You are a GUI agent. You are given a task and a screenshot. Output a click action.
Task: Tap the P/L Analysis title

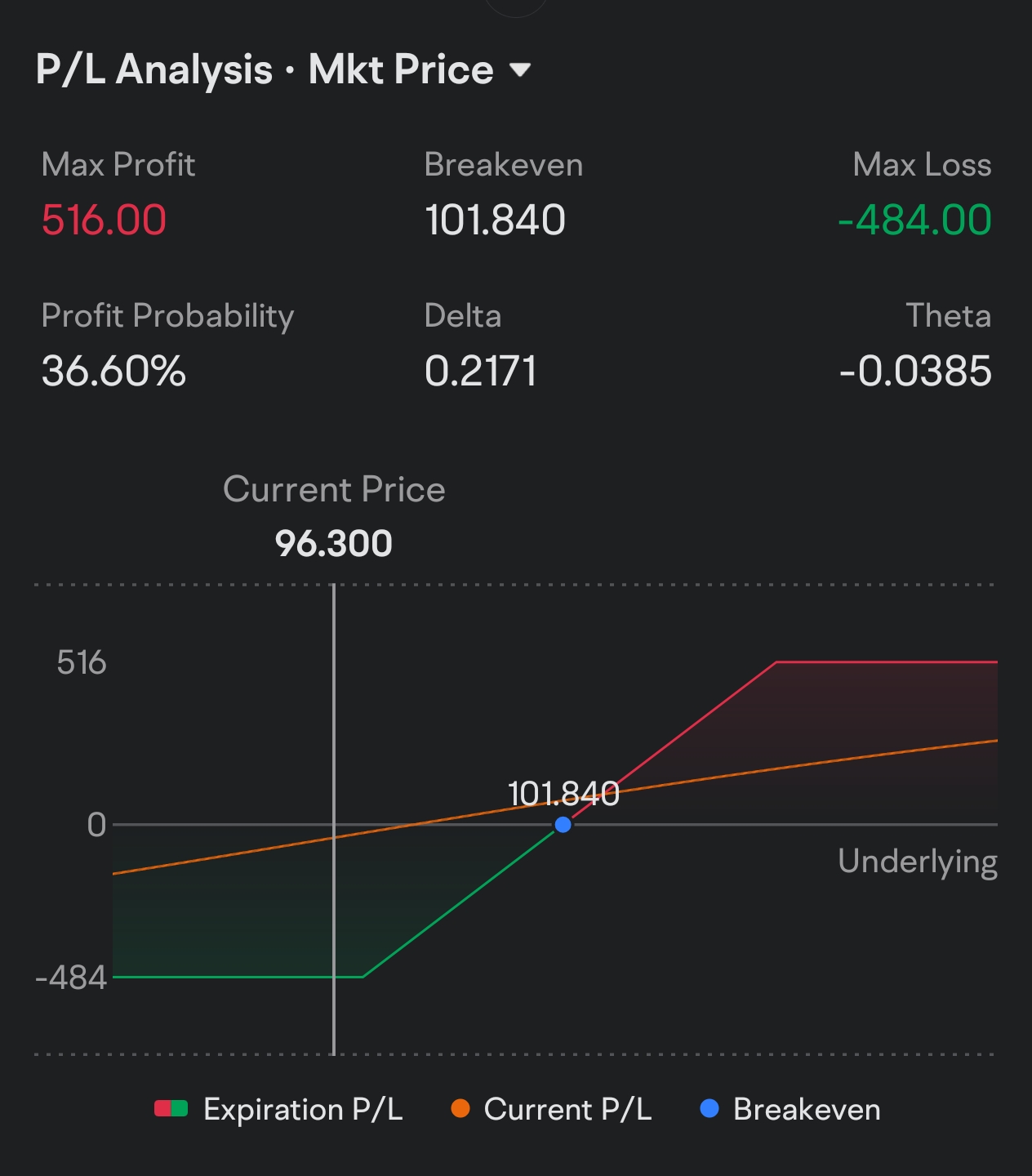(x=154, y=70)
